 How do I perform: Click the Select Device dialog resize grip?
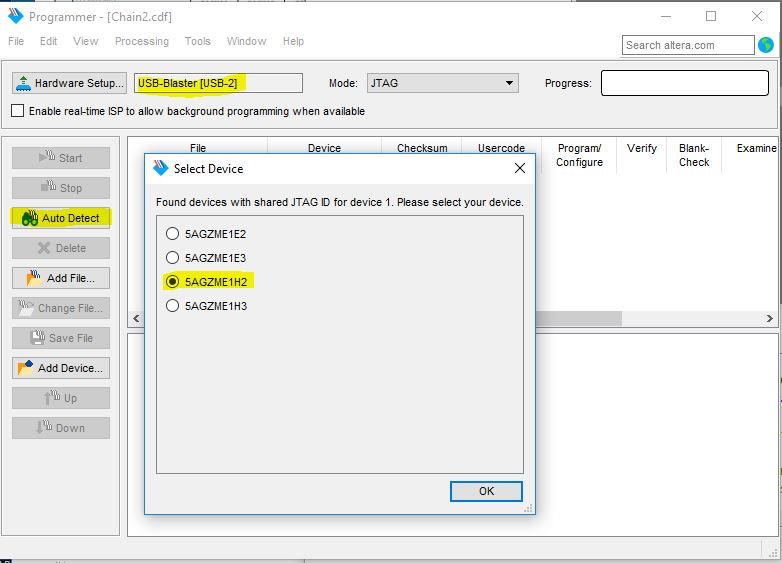(x=528, y=508)
